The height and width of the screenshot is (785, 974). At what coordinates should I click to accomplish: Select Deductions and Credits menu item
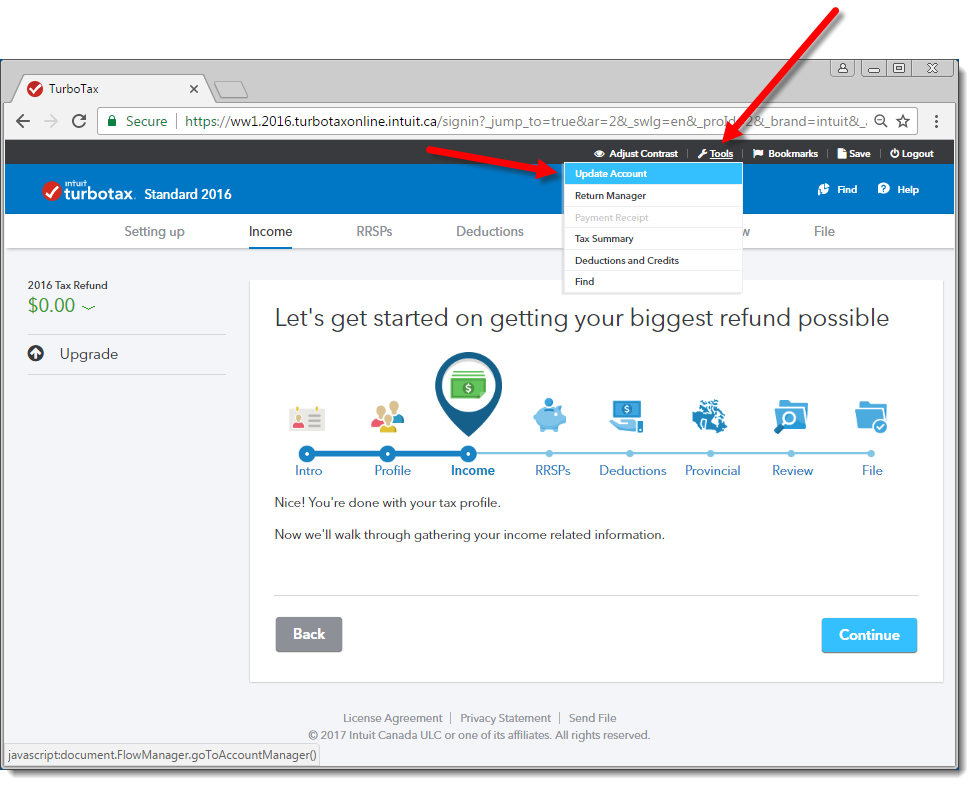[x=653, y=260]
